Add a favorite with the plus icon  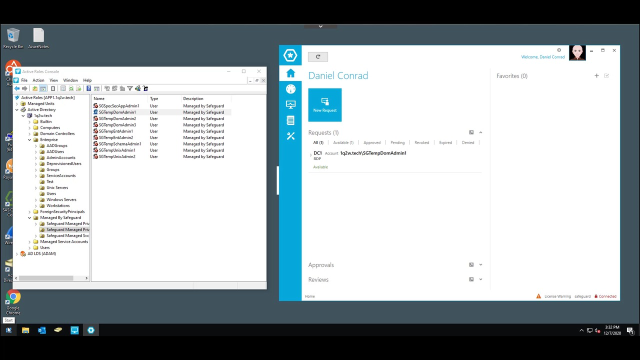pyautogui.click(x=596, y=76)
